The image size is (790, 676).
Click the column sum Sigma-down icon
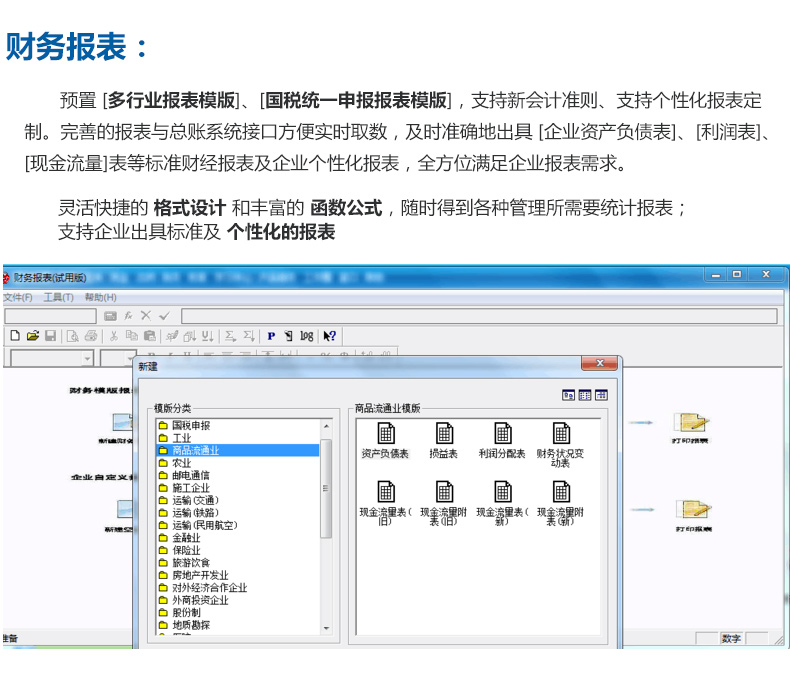[249, 336]
